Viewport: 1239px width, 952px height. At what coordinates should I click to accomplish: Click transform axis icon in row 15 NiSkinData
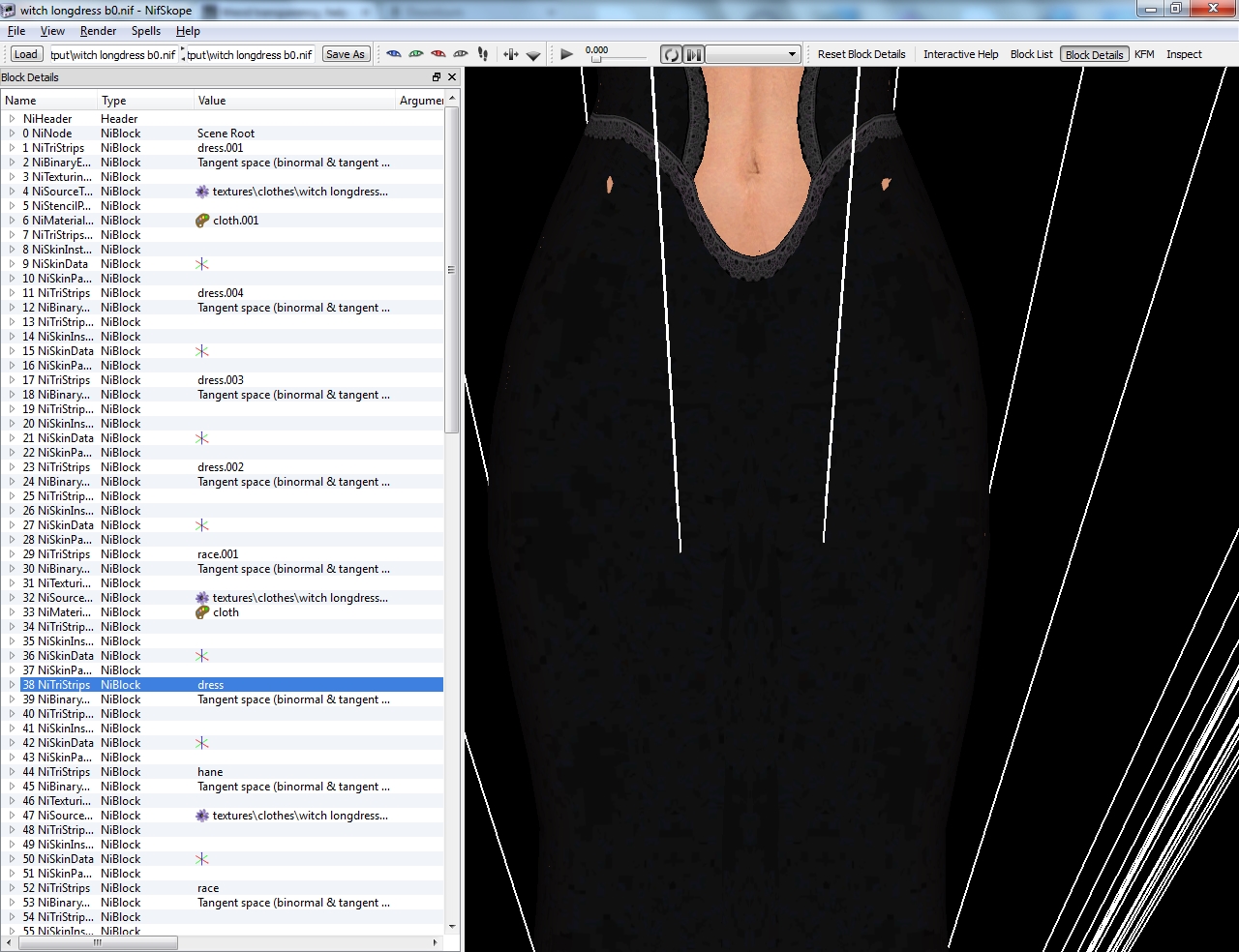tap(202, 351)
